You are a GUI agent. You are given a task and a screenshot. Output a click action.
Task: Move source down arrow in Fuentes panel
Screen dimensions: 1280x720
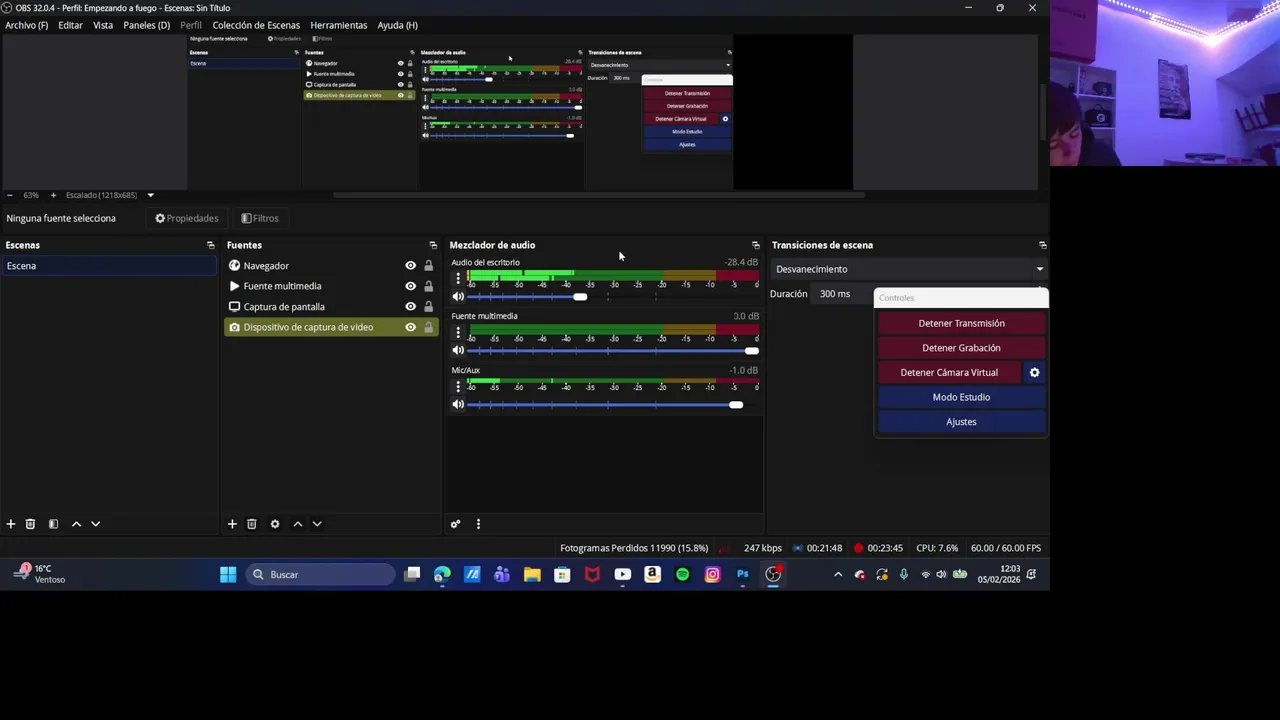click(x=317, y=524)
